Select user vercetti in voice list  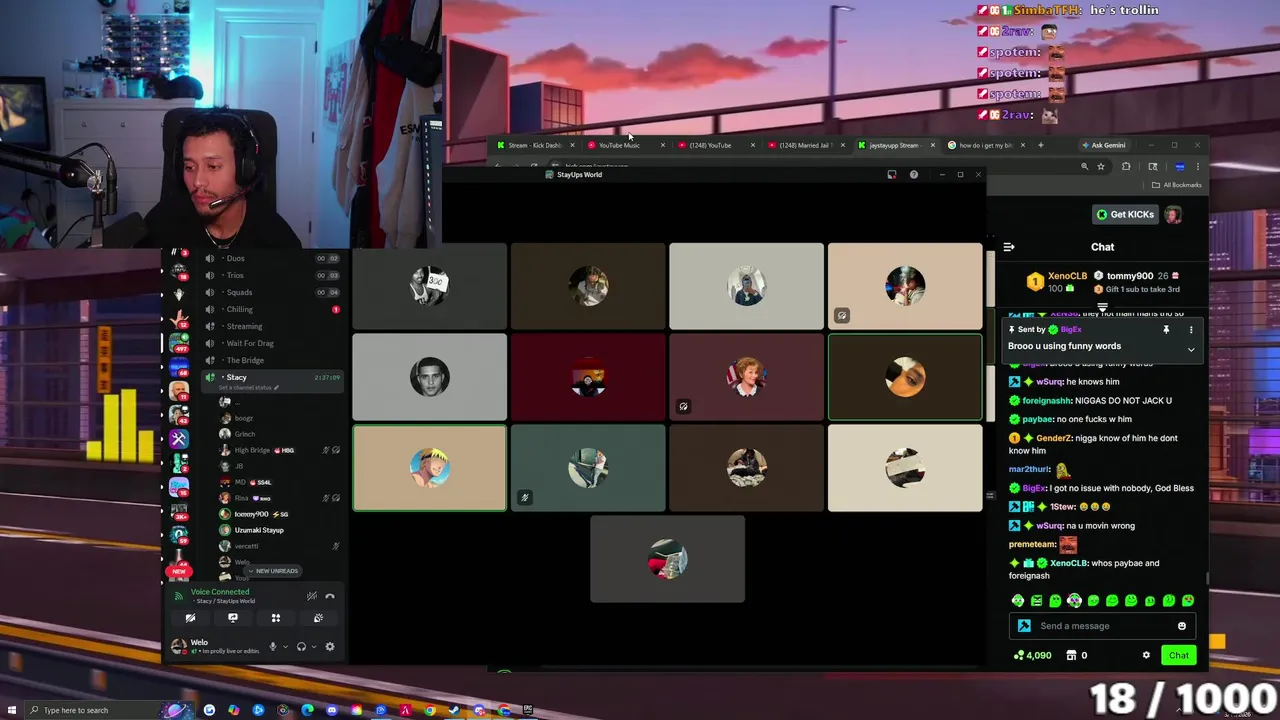280,546
